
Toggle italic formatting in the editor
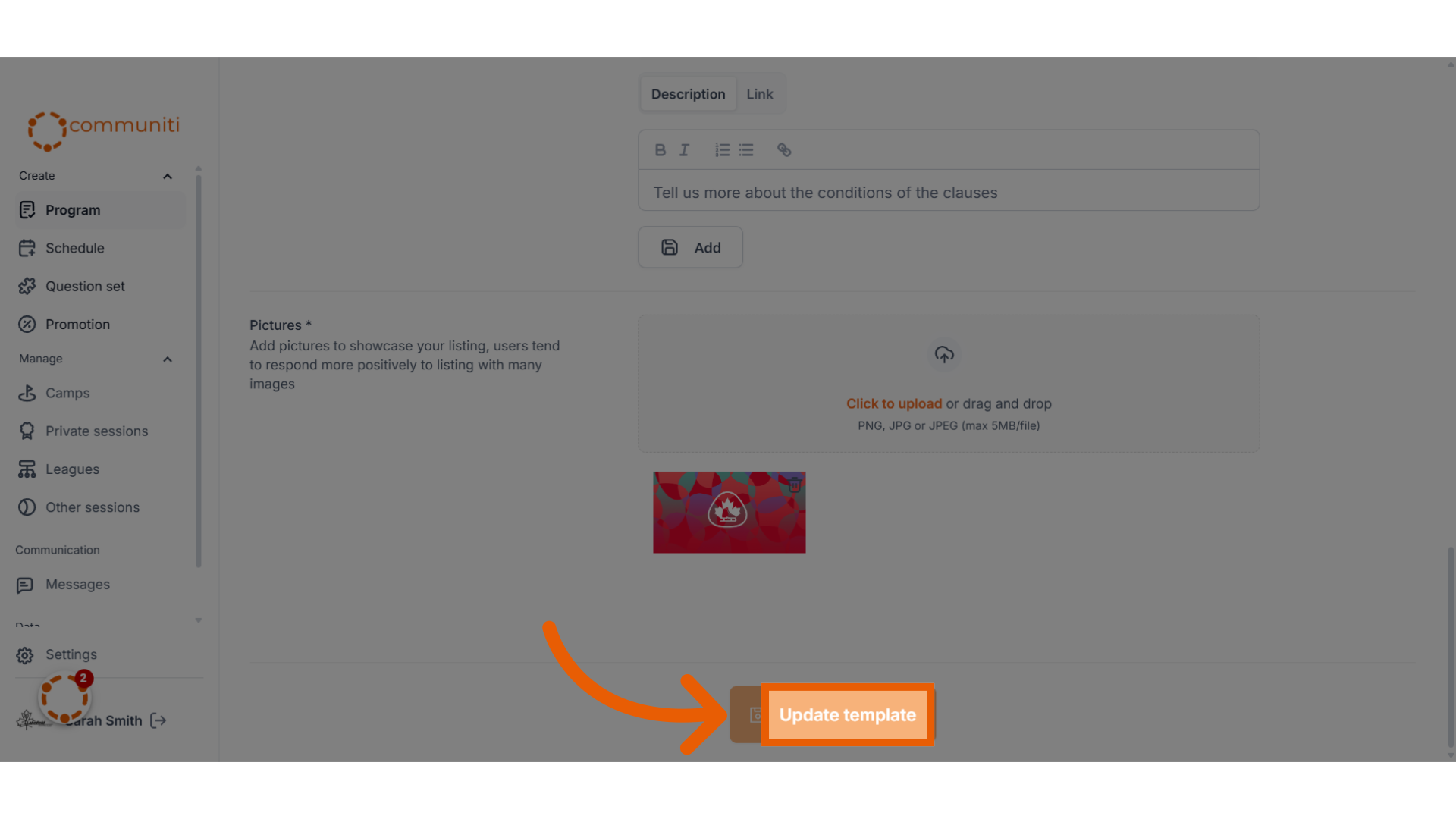[684, 150]
